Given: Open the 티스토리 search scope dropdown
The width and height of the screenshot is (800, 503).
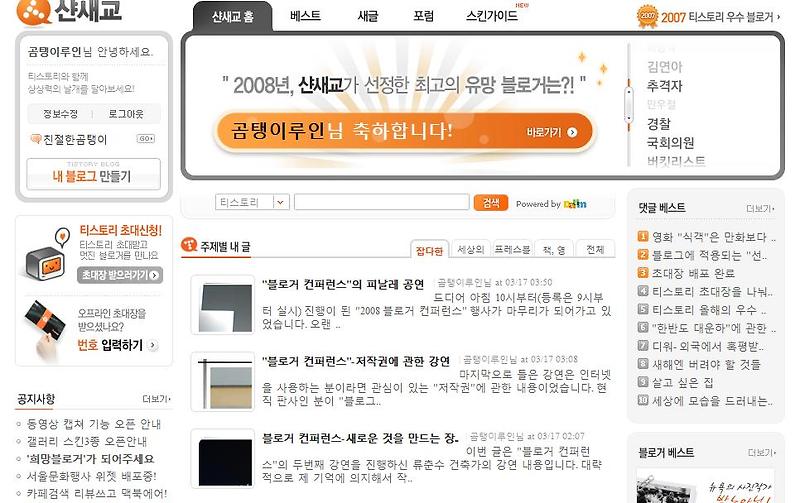Looking at the screenshot, I should (253, 202).
